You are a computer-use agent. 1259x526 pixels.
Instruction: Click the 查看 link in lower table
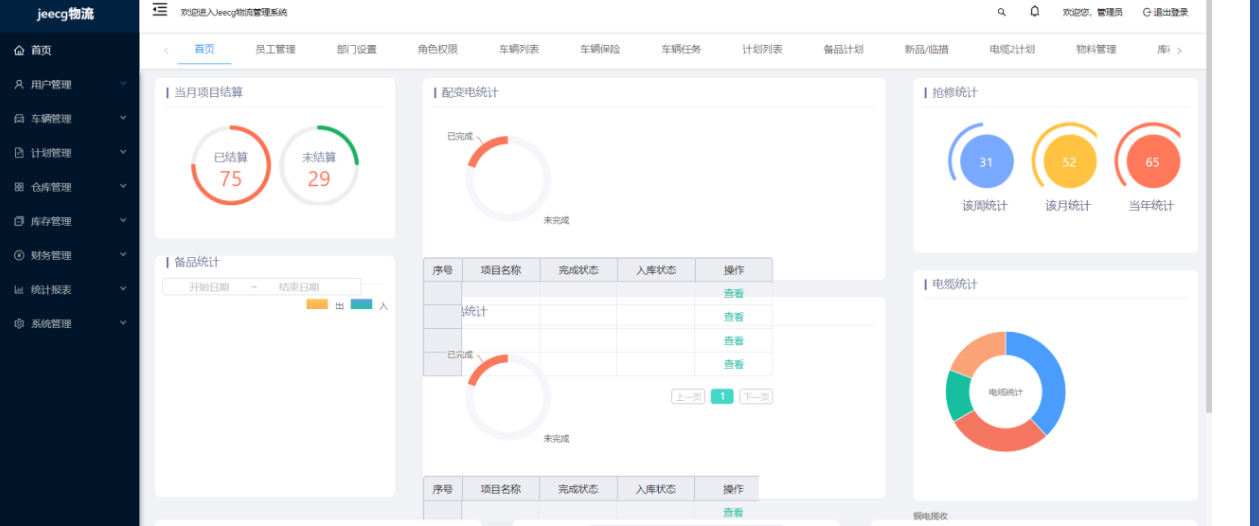tap(734, 512)
